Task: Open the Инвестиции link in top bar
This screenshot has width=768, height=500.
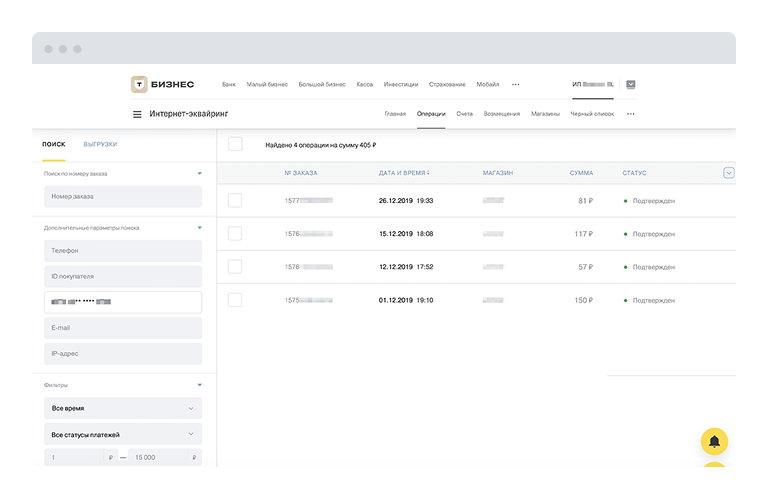Action: (x=400, y=85)
